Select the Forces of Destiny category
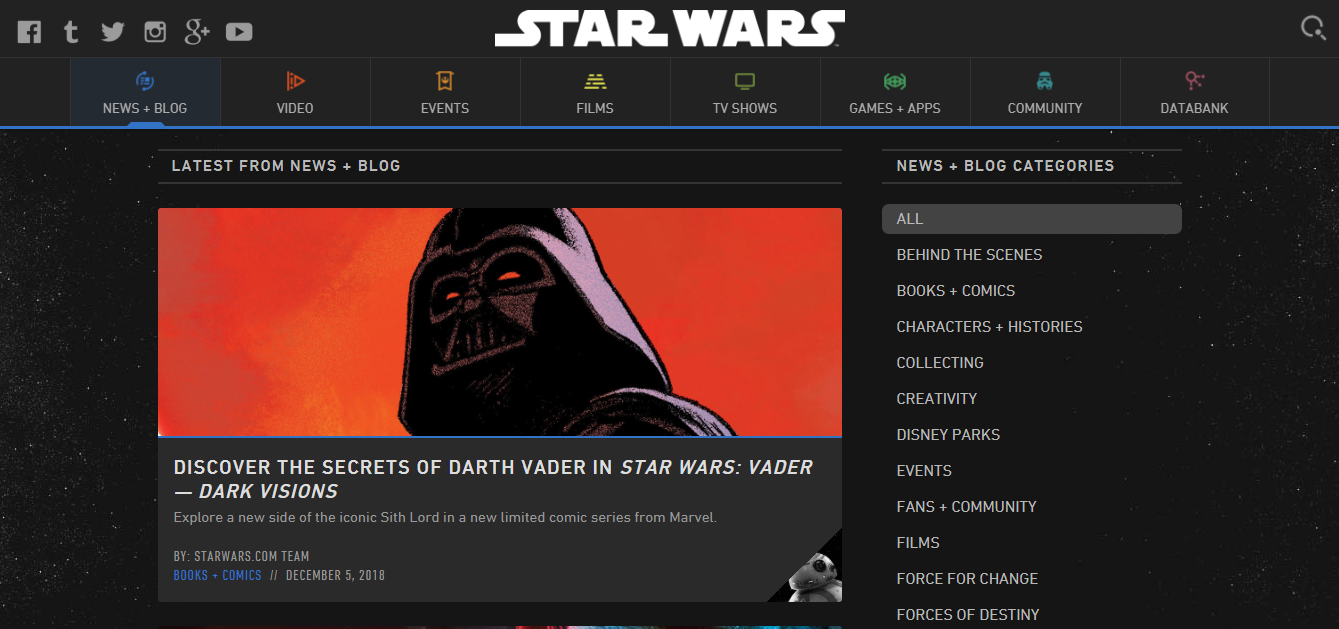 point(968,615)
